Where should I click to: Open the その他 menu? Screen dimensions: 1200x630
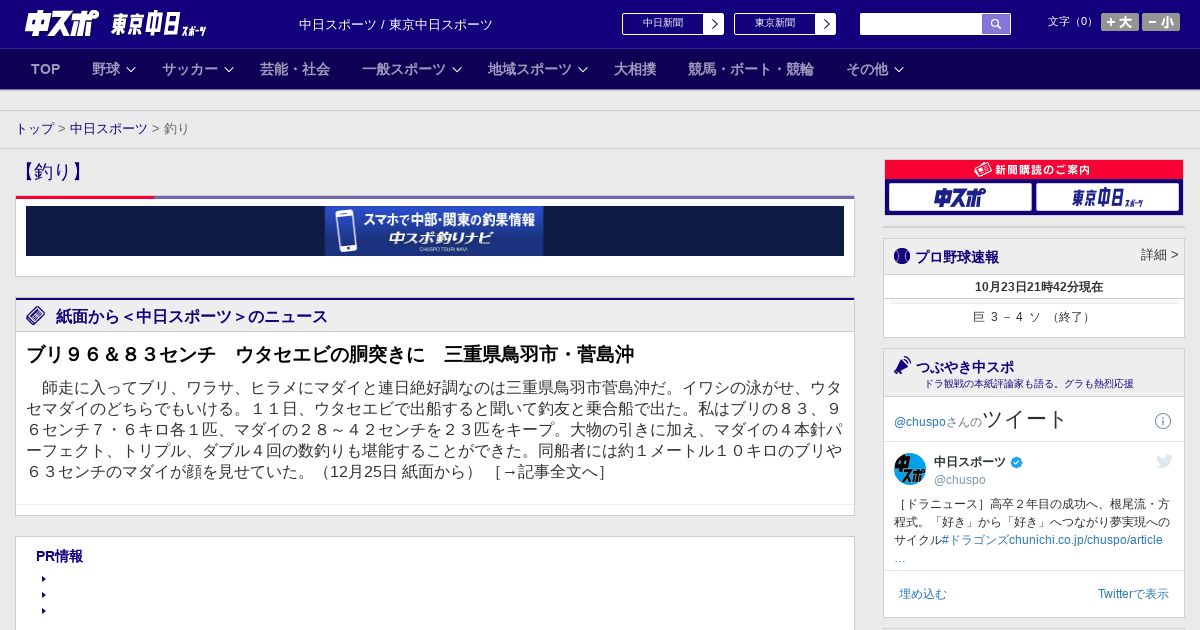[867, 69]
